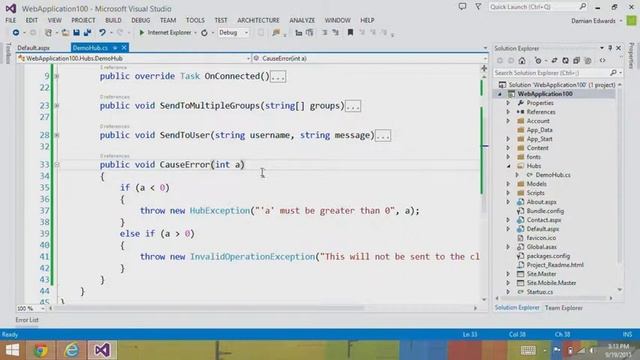Toggle auto-hide pin on Solution Explorer
The width and height of the screenshot is (640, 360).
pyautogui.click(x=610, y=48)
